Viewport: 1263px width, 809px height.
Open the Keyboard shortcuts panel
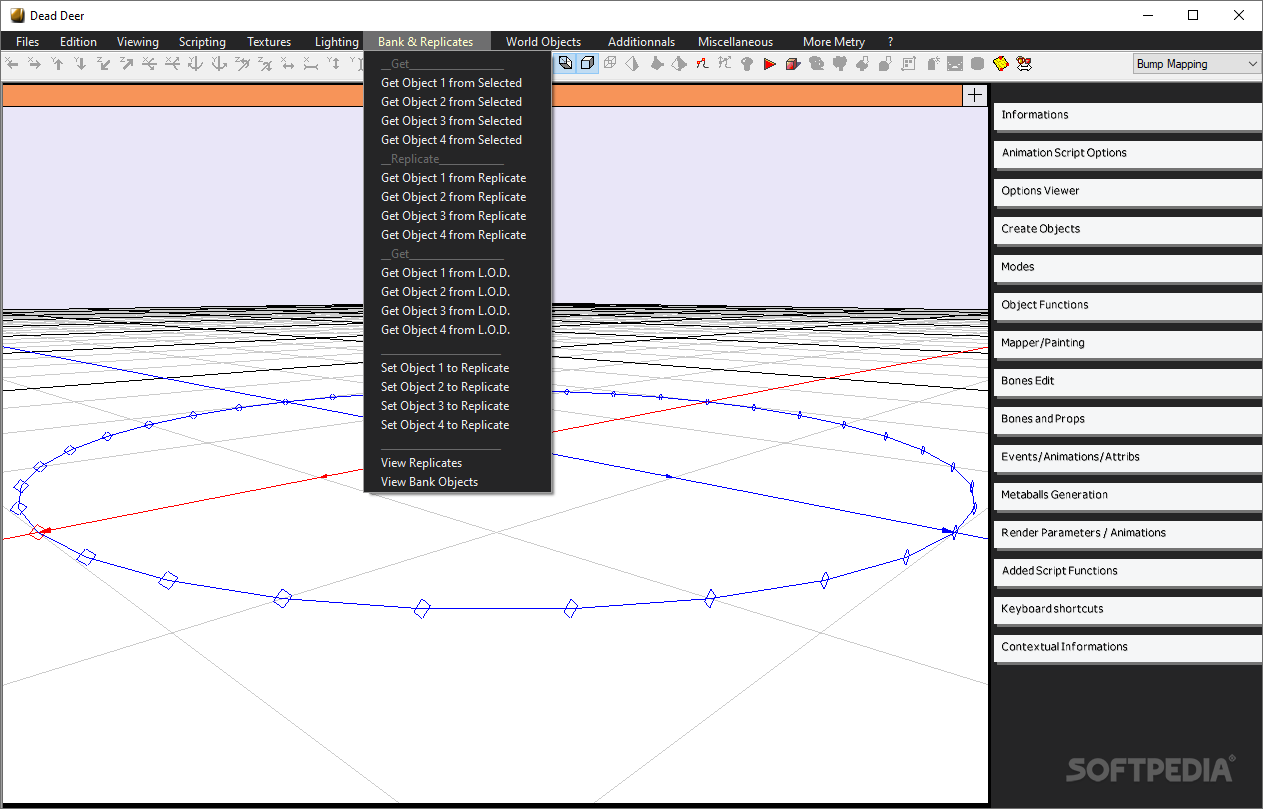1127,609
